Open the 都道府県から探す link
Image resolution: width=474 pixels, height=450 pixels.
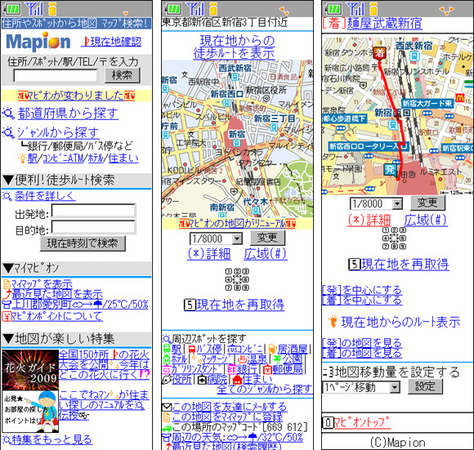68,114
